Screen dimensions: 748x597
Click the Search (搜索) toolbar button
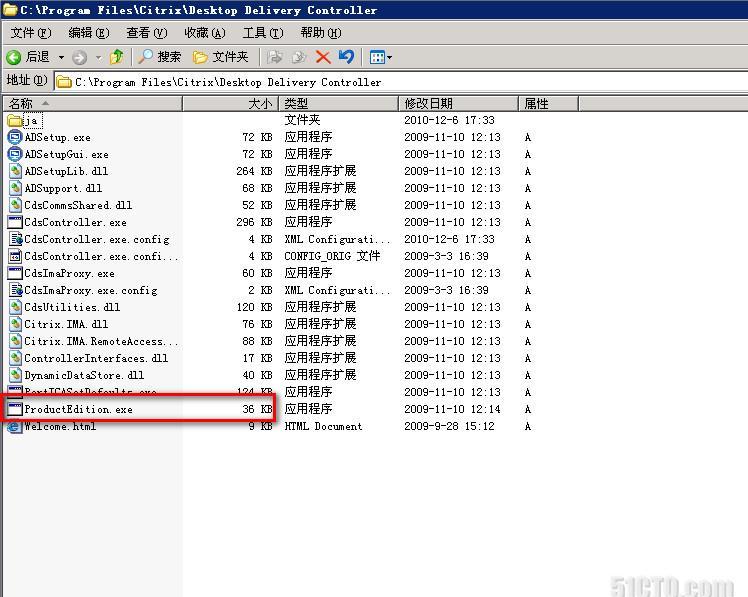(160, 57)
